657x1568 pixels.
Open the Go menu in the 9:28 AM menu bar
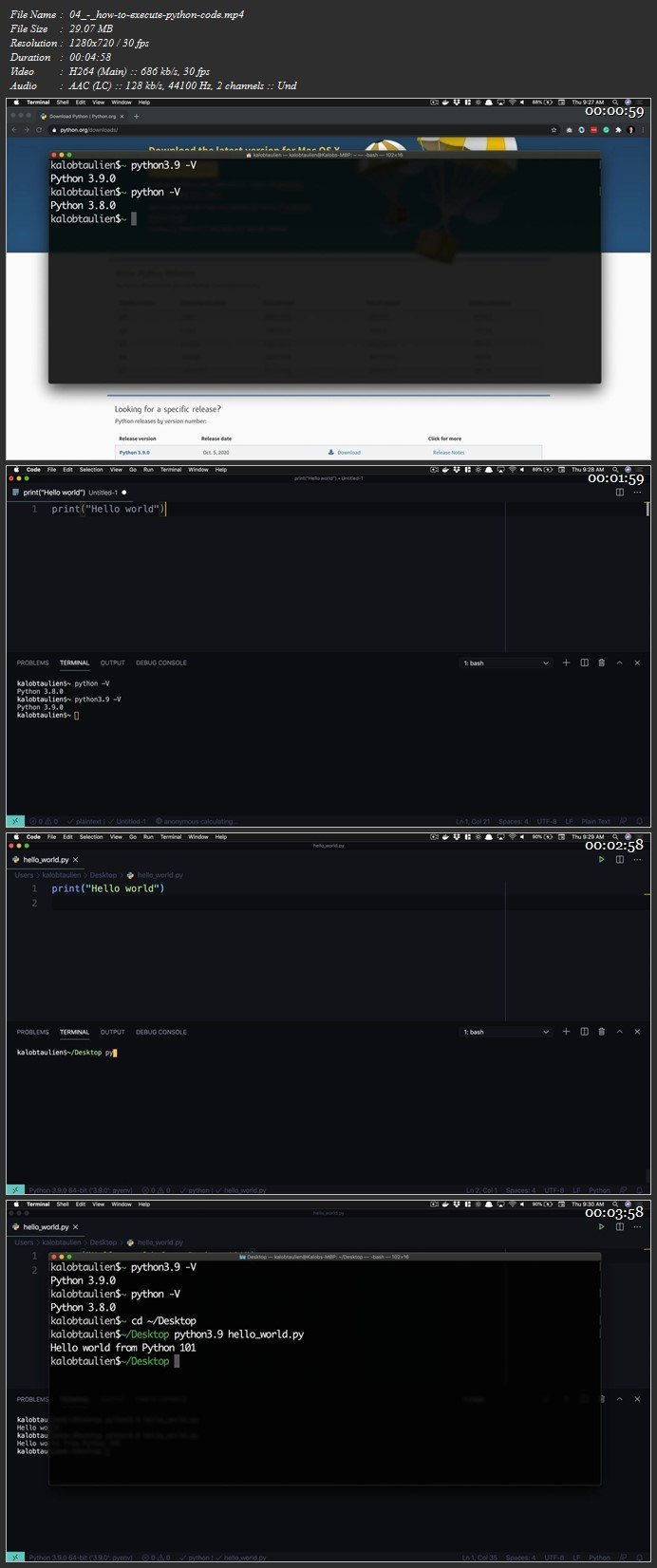click(133, 469)
